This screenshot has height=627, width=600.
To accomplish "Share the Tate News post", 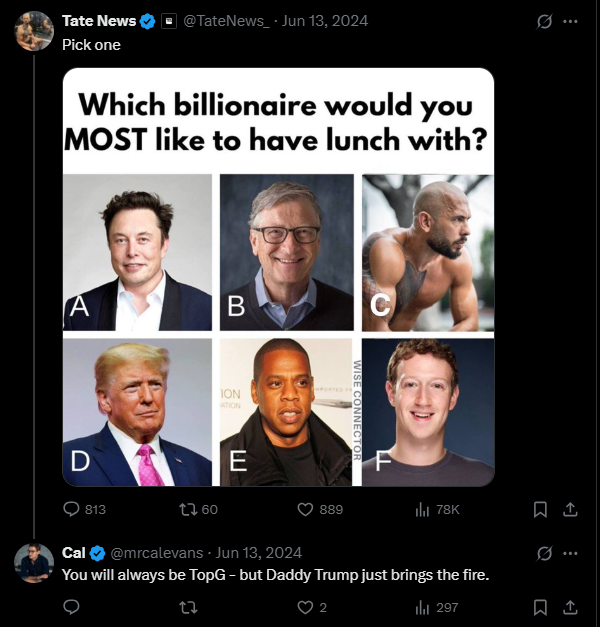I will pos(570,509).
